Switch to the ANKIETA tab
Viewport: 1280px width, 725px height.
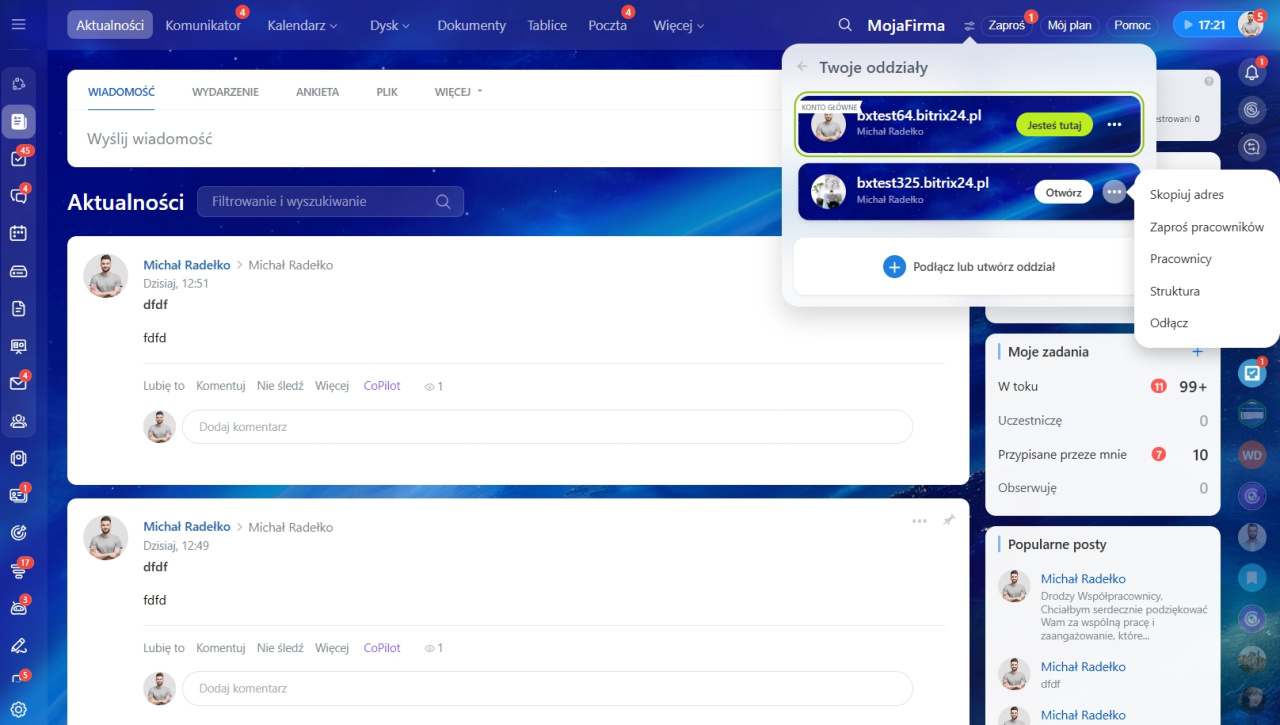pyautogui.click(x=317, y=92)
